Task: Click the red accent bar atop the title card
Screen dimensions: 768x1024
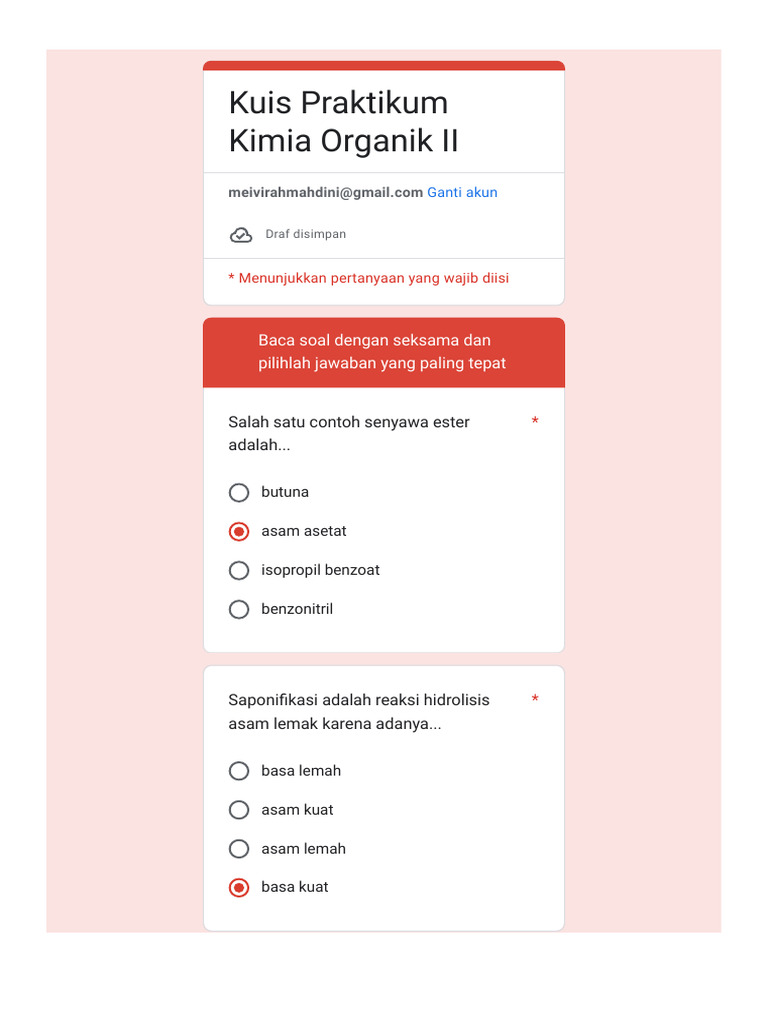Action: click(x=383, y=66)
